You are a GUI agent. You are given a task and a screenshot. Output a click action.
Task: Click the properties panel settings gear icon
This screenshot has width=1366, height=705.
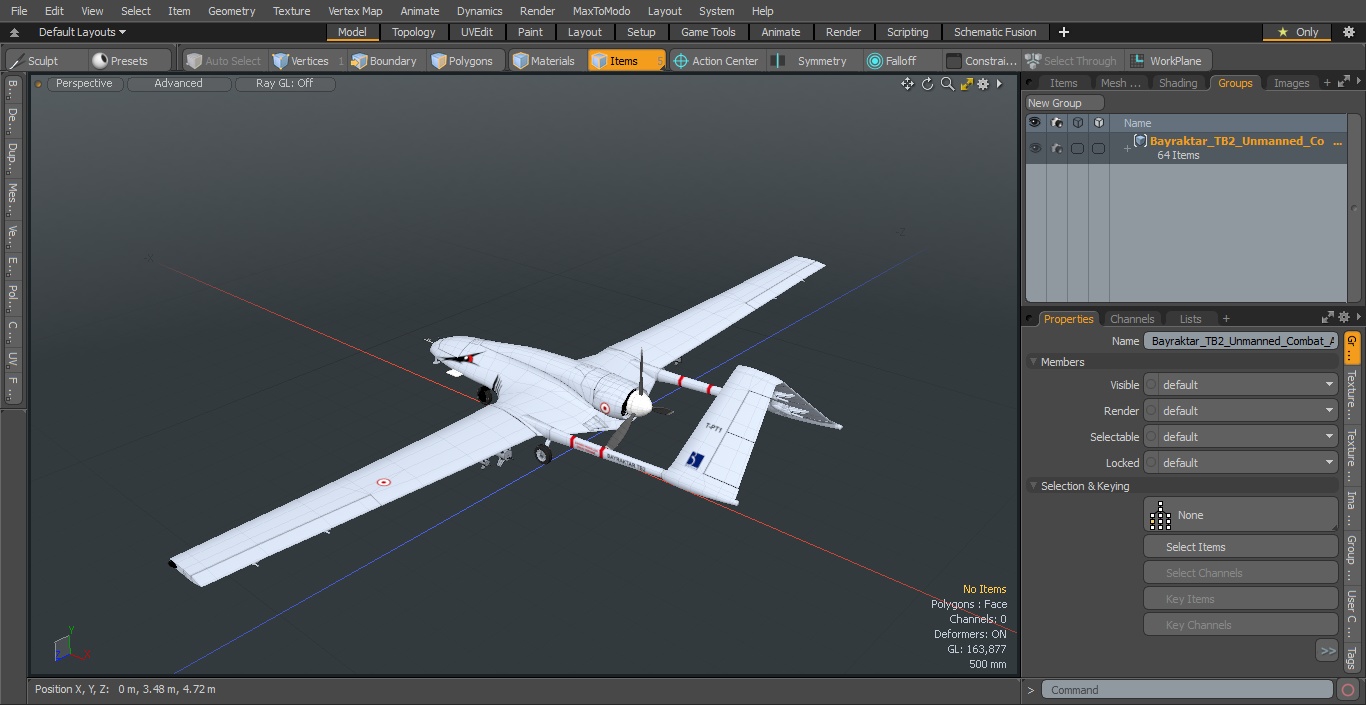click(1344, 318)
